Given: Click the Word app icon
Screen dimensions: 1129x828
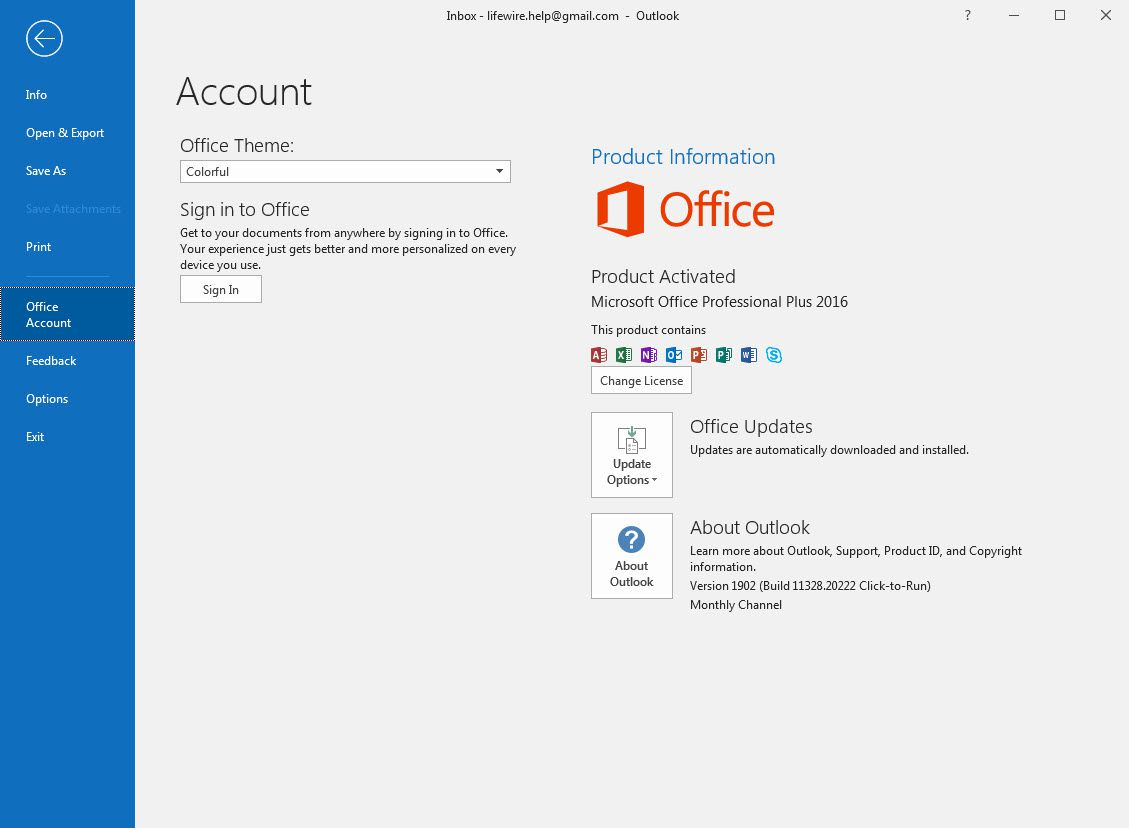Looking at the screenshot, I should click(x=749, y=355).
